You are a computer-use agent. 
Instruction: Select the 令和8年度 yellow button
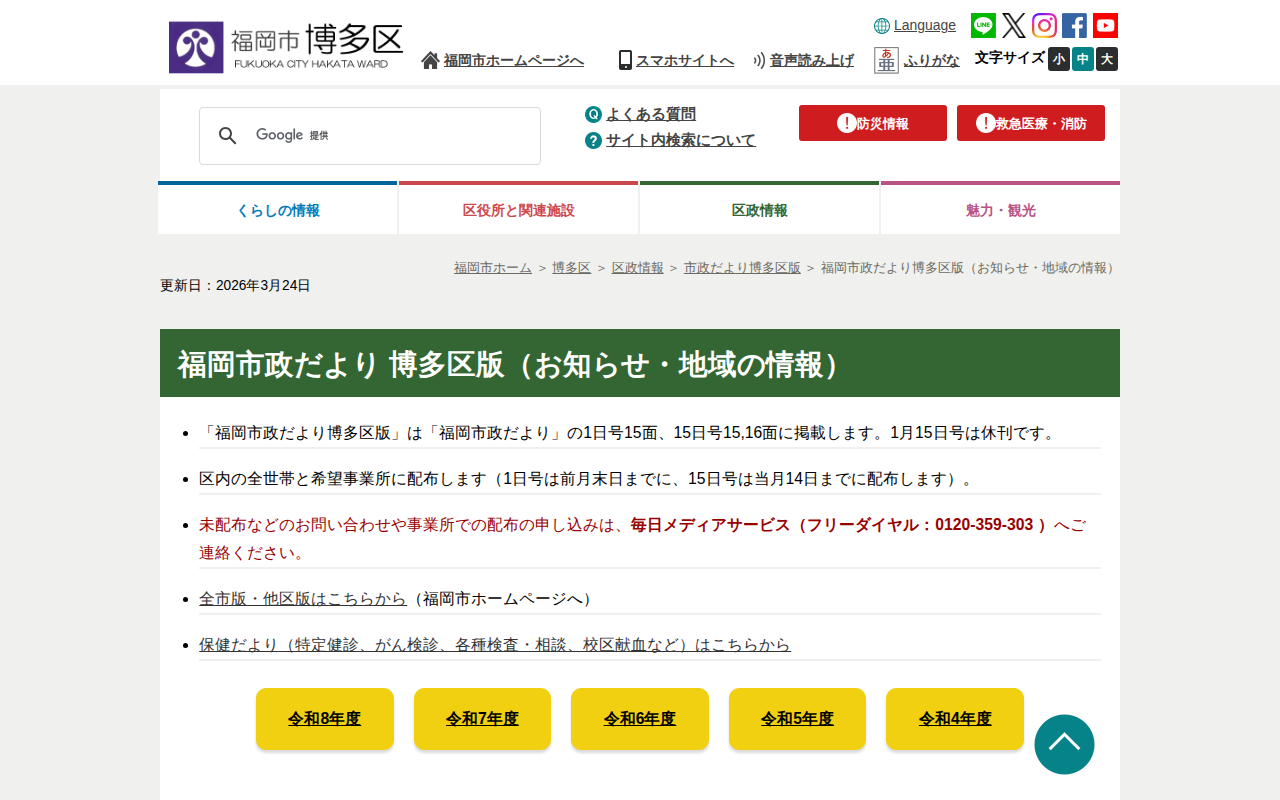pyautogui.click(x=325, y=719)
